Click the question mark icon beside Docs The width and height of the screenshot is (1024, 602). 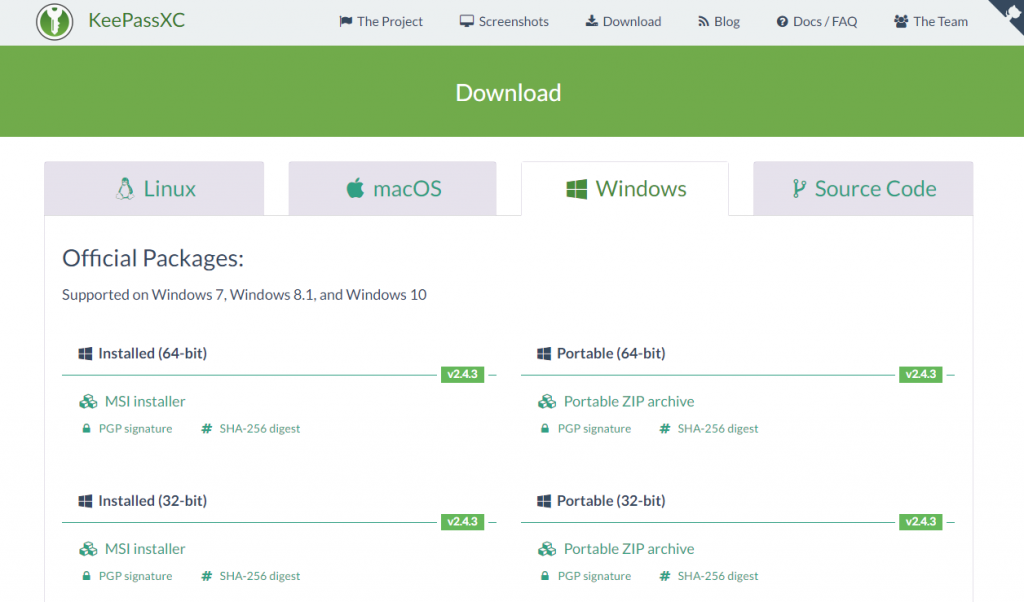782,22
